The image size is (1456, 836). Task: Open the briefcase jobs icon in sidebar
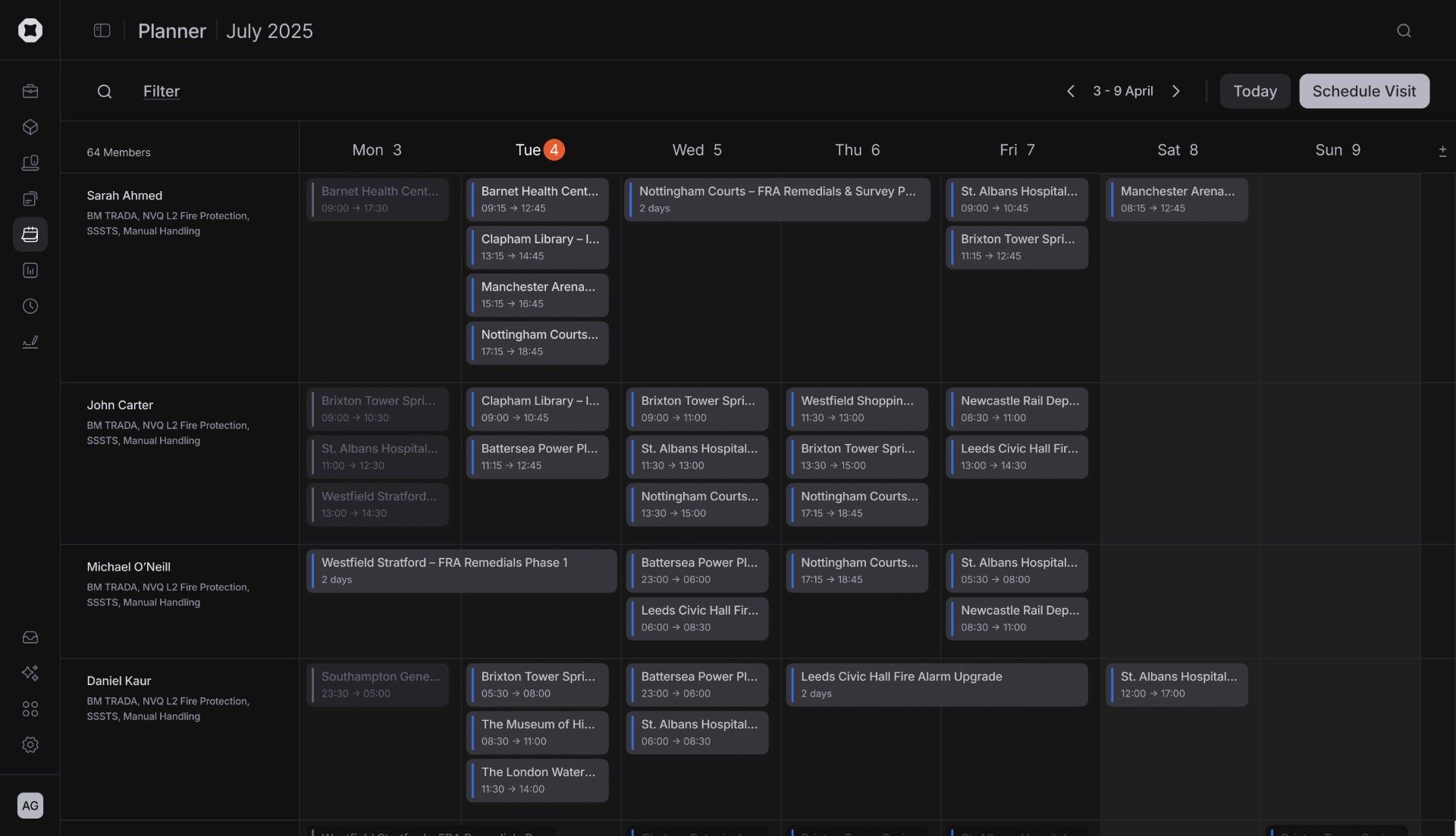coord(30,91)
